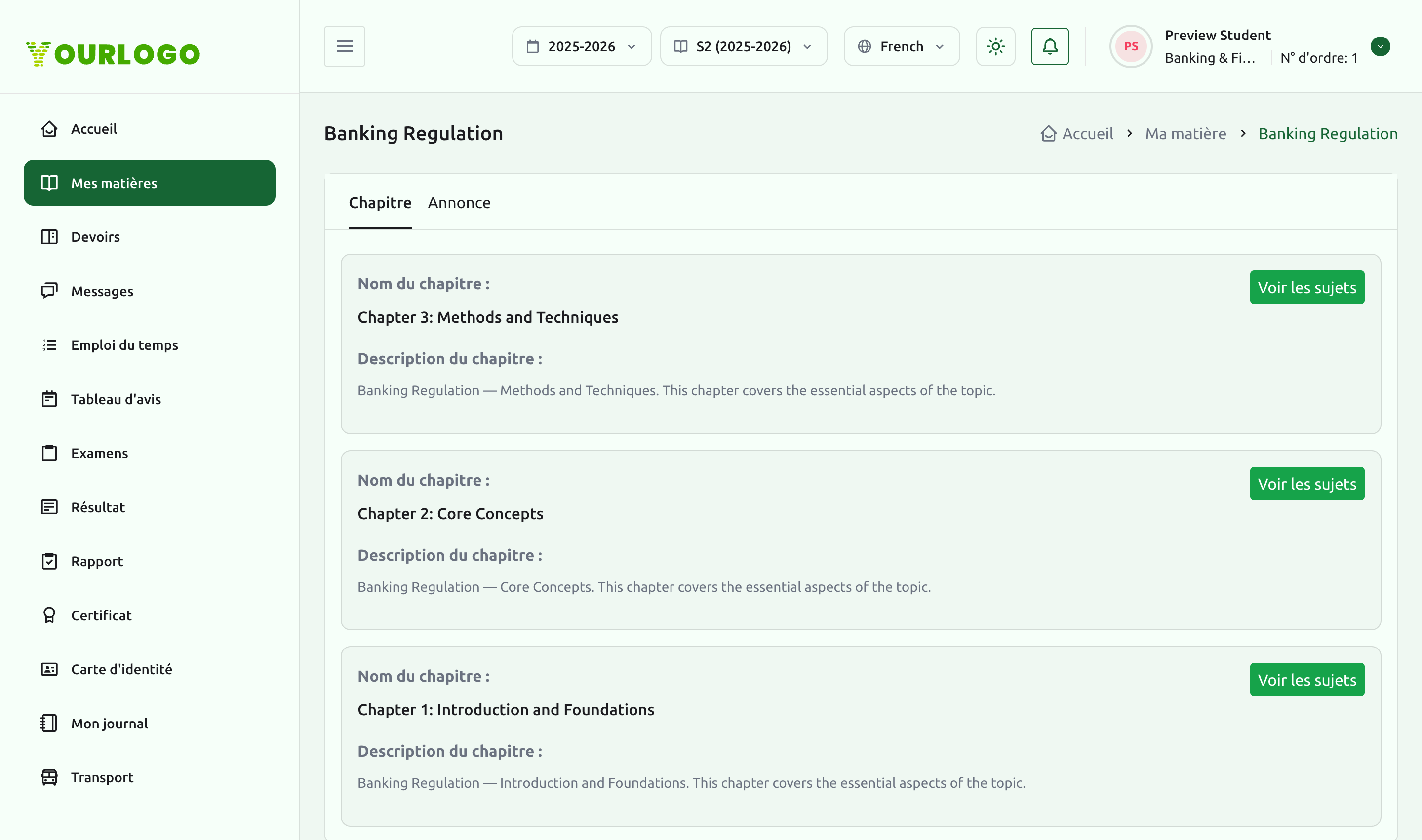Viewport: 1422px width, 840px height.
Task: Navigate to Résultat
Action: 150,507
